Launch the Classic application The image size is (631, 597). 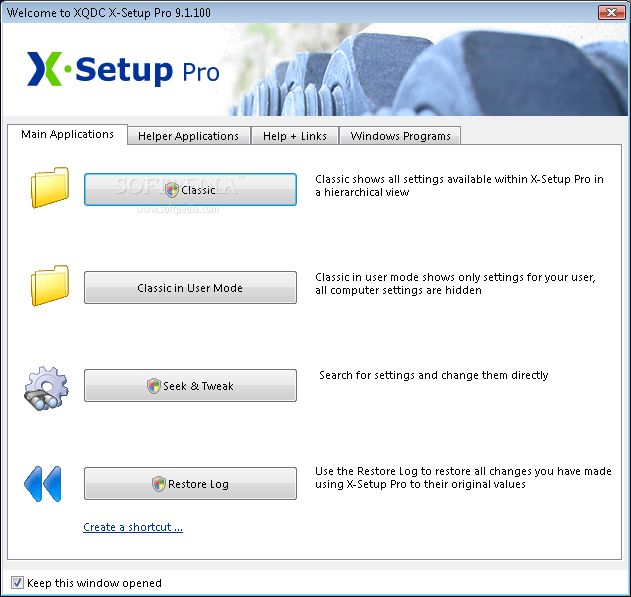click(x=190, y=189)
